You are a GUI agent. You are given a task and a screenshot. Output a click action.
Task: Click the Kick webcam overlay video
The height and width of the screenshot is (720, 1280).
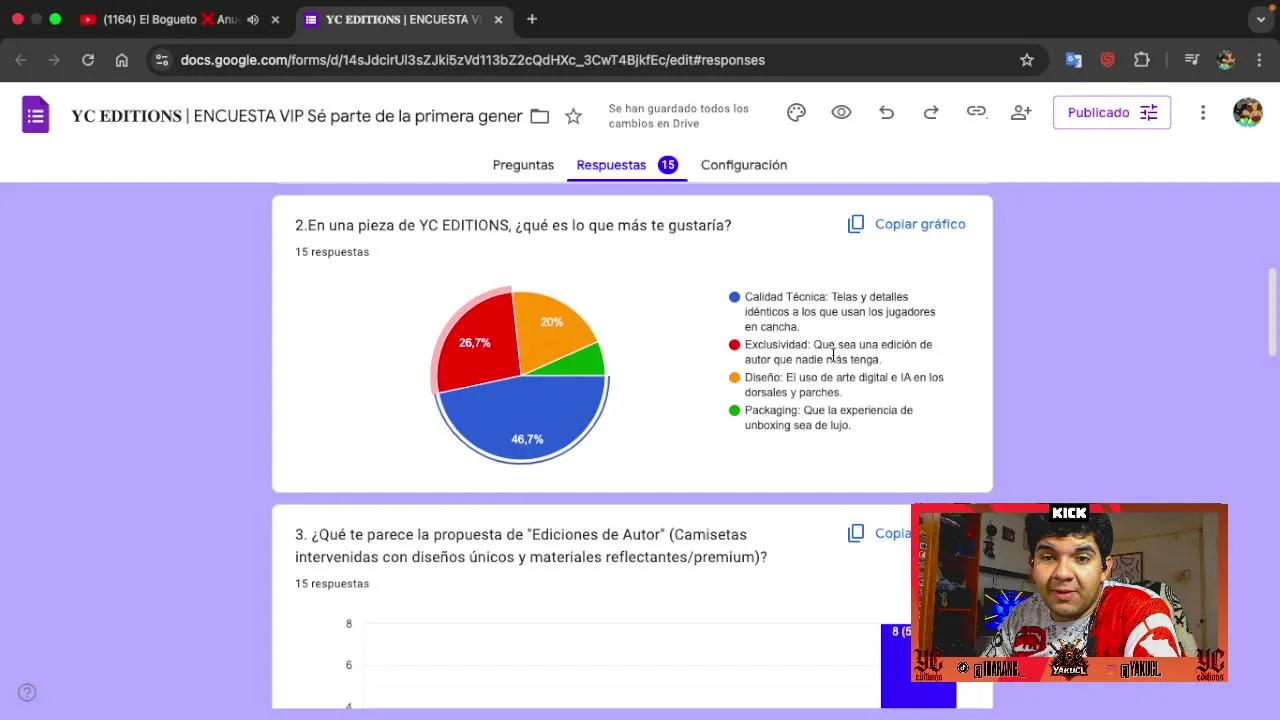(x=1069, y=593)
